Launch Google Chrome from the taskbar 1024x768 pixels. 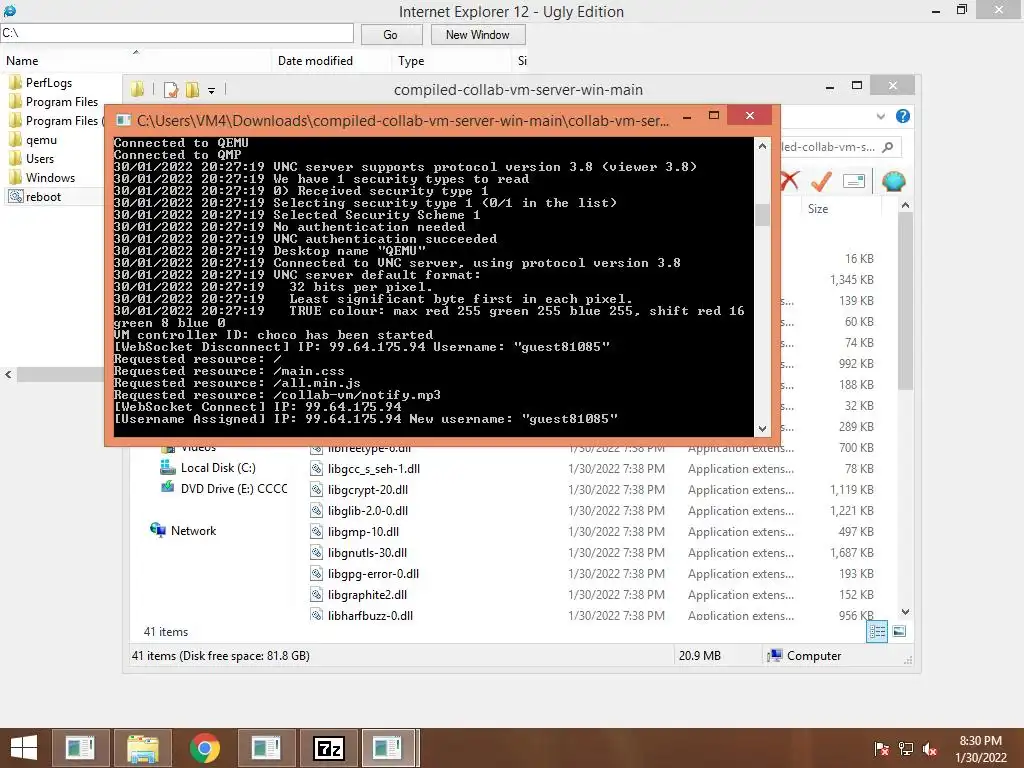(204, 748)
